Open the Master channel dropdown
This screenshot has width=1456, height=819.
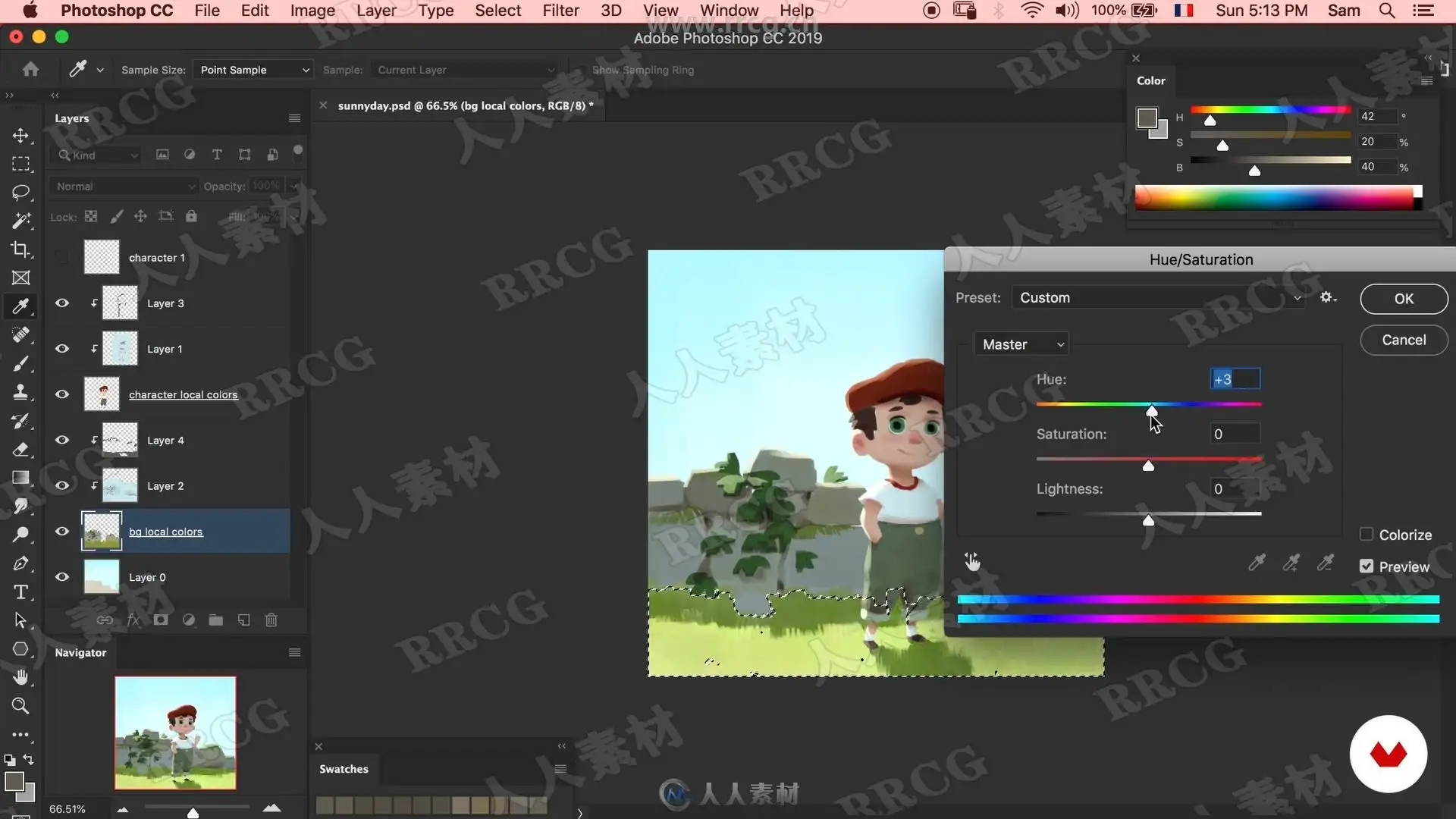(x=1021, y=344)
